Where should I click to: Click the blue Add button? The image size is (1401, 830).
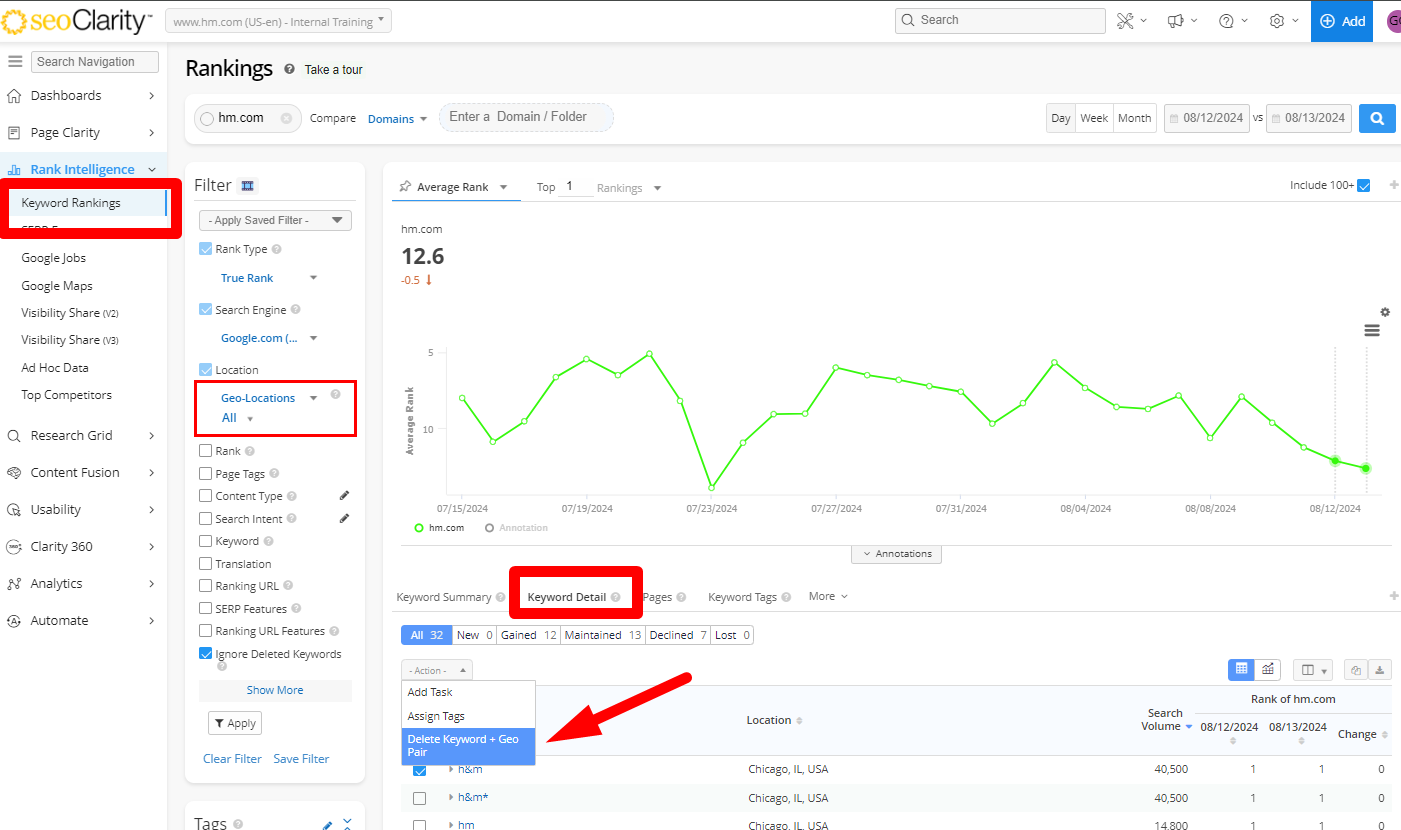[x=1342, y=21]
